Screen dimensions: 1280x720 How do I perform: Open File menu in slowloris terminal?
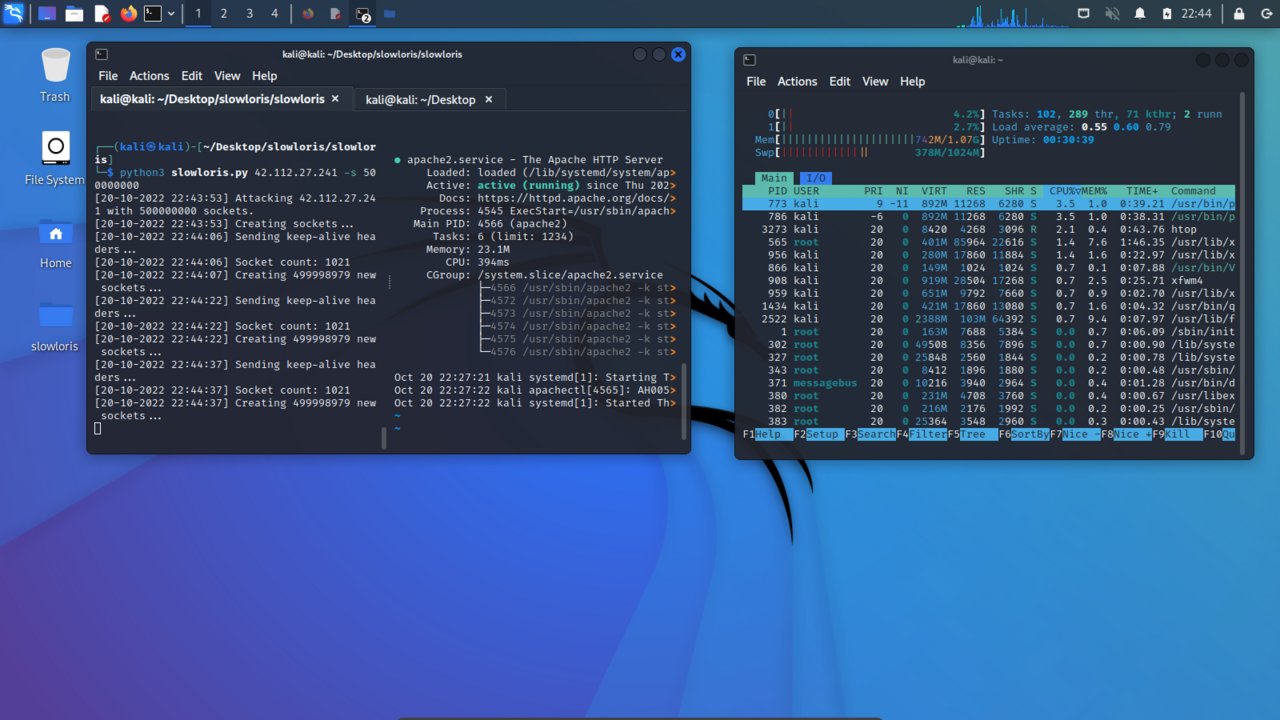click(x=108, y=76)
